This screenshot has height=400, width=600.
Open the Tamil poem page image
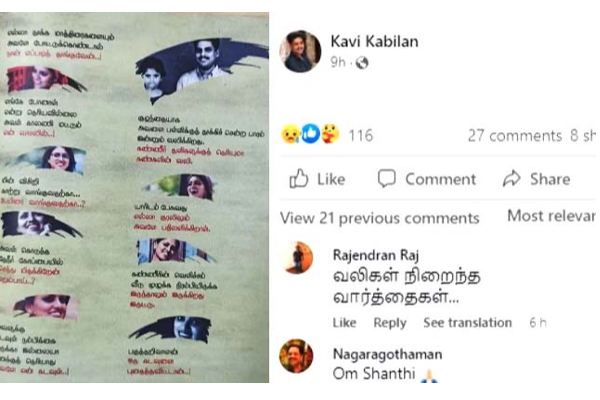[134, 198]
